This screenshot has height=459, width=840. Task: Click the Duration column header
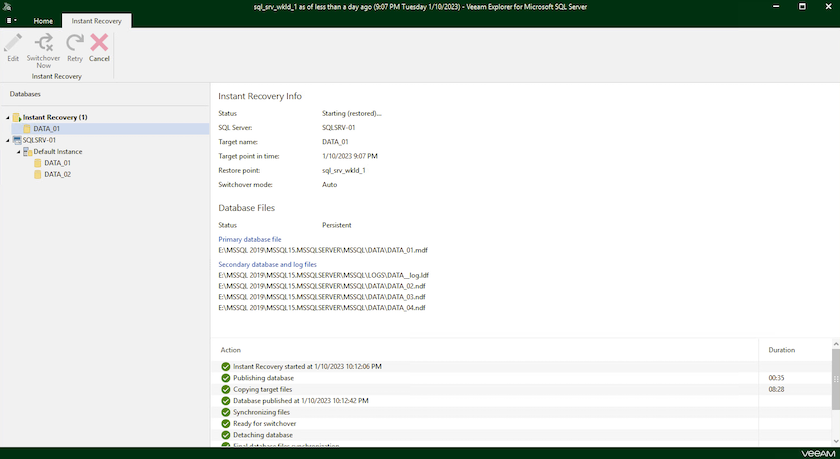pos(781,350)
